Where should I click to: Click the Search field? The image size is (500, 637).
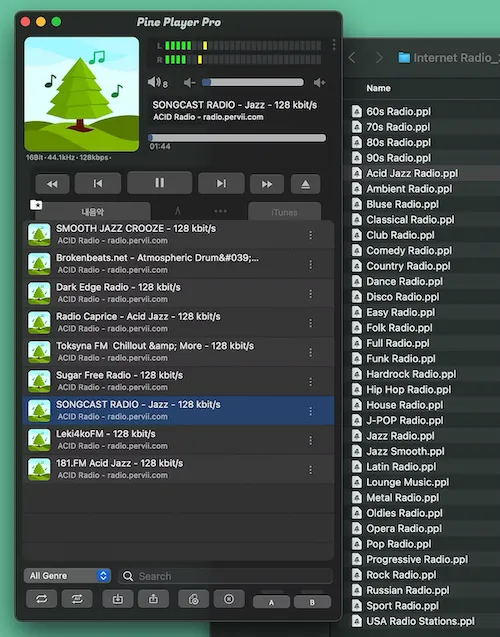[226, 576]
